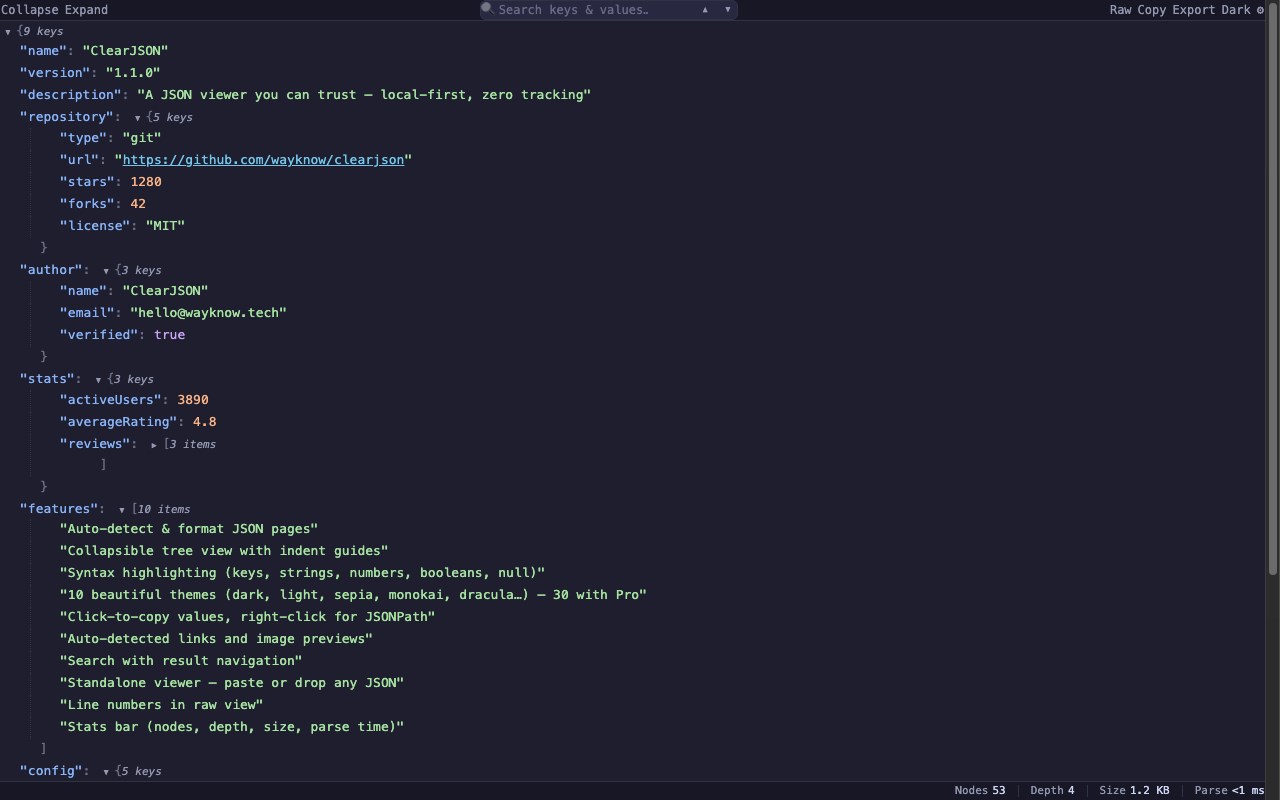Viewport: 1280px width, 800px height.
Task: Click the "10 beautiful themes" feature string
Action: coord(354,595)
